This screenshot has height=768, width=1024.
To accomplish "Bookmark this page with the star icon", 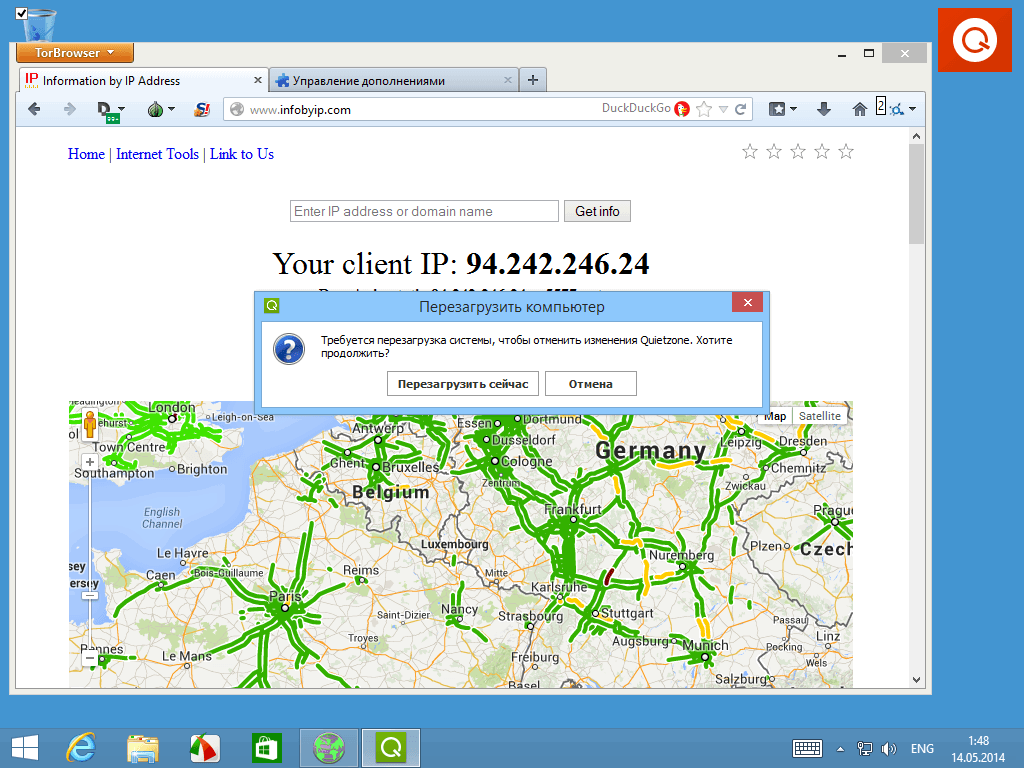I will point(703,109).
